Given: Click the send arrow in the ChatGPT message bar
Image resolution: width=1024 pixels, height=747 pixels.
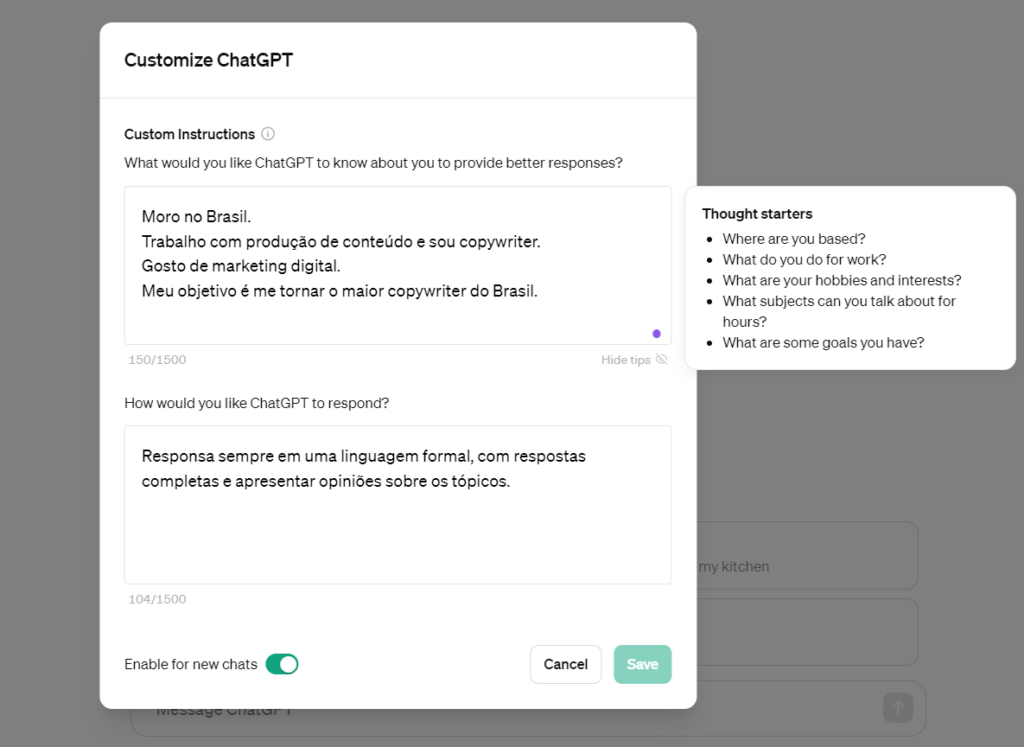Looking at the screenshot, I should click(898, 708).
